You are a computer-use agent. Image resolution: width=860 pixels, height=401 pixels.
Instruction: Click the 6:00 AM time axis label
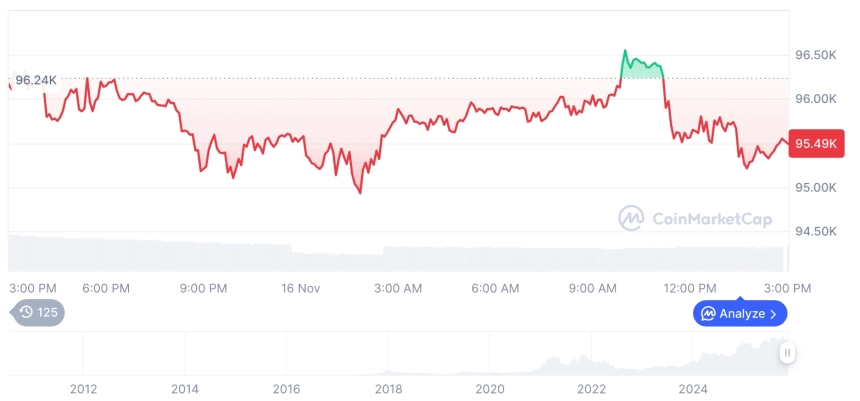pos(494,288)
